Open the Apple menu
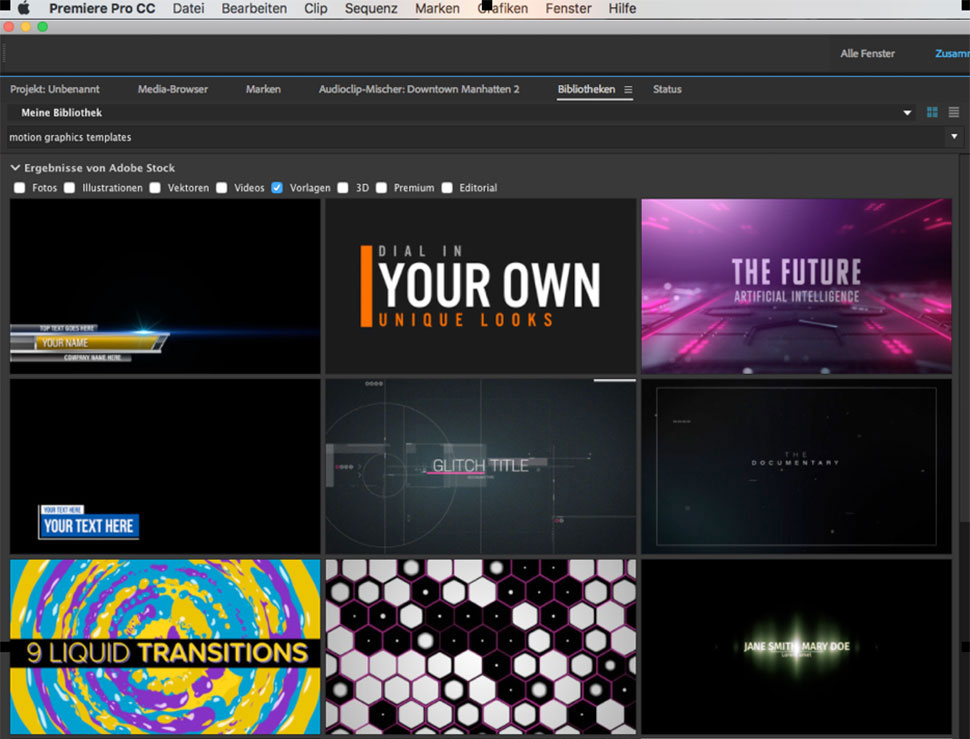 pos(23,9)
